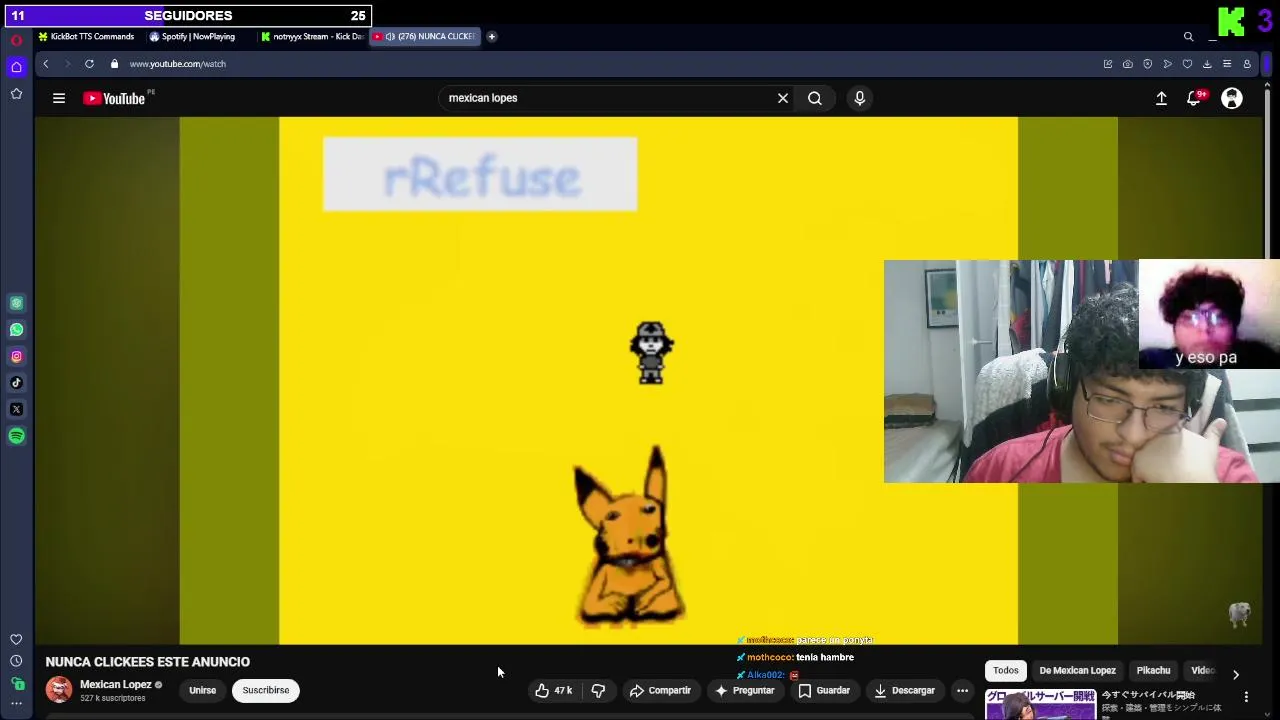Switch to notnyyx Stream Kick tab
This screenshot has width=1280, height=720.
click(313, 37)
